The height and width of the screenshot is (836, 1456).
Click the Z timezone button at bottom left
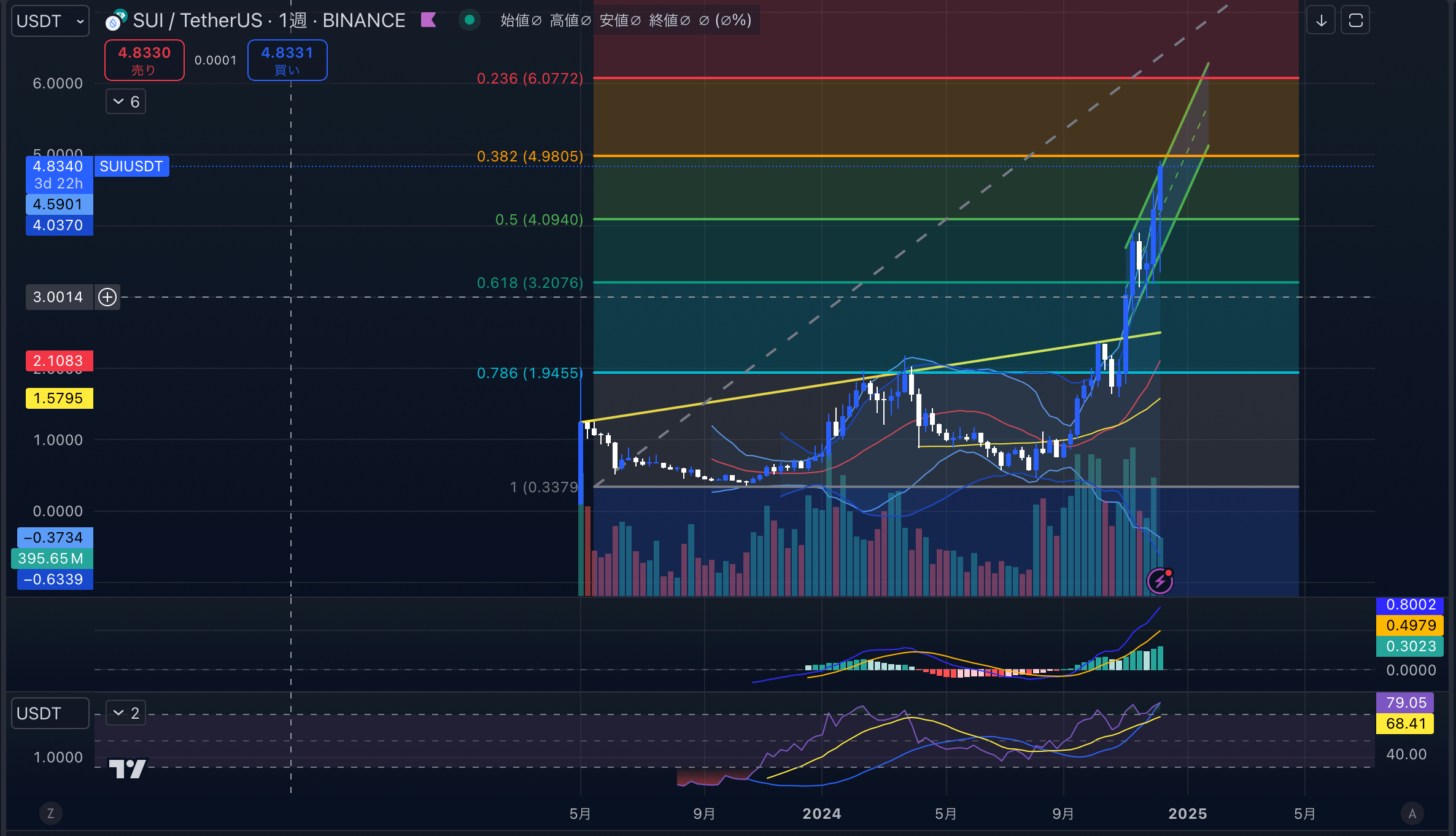(x=50, y=814)
